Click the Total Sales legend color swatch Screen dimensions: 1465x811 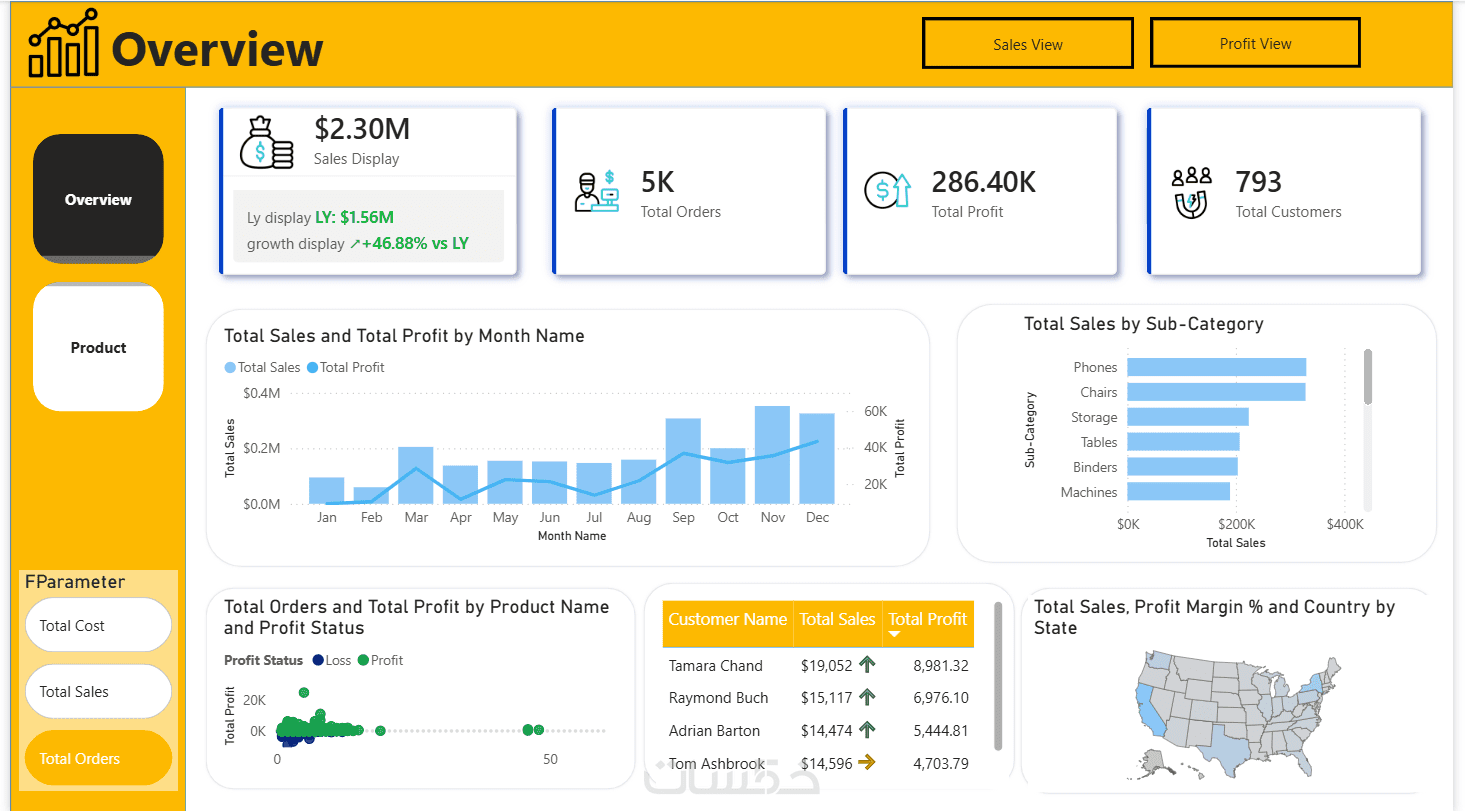pyautogui.click(x=231, y=367)
